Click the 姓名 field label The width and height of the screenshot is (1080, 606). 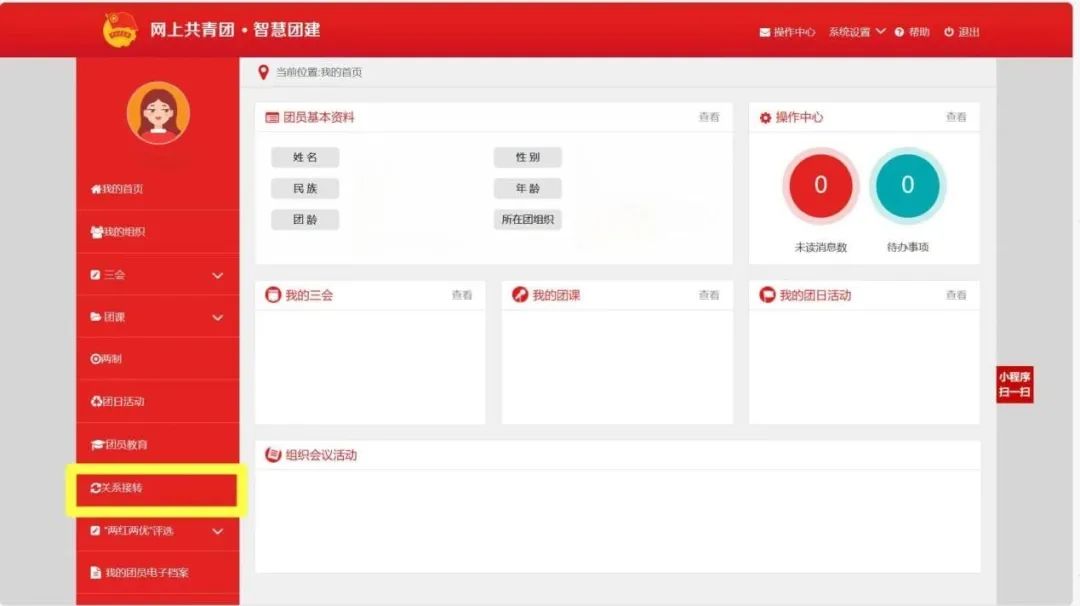(x=305, y=158)
